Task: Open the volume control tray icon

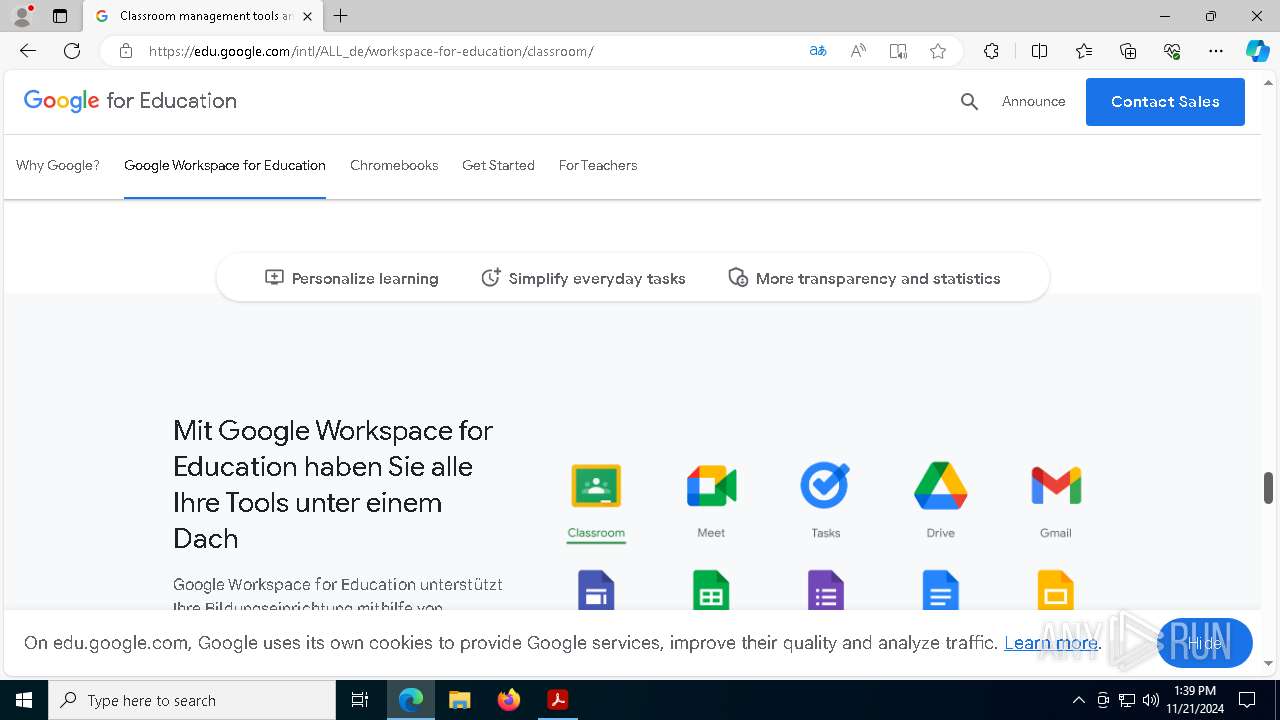Action: click(1151, 700)
